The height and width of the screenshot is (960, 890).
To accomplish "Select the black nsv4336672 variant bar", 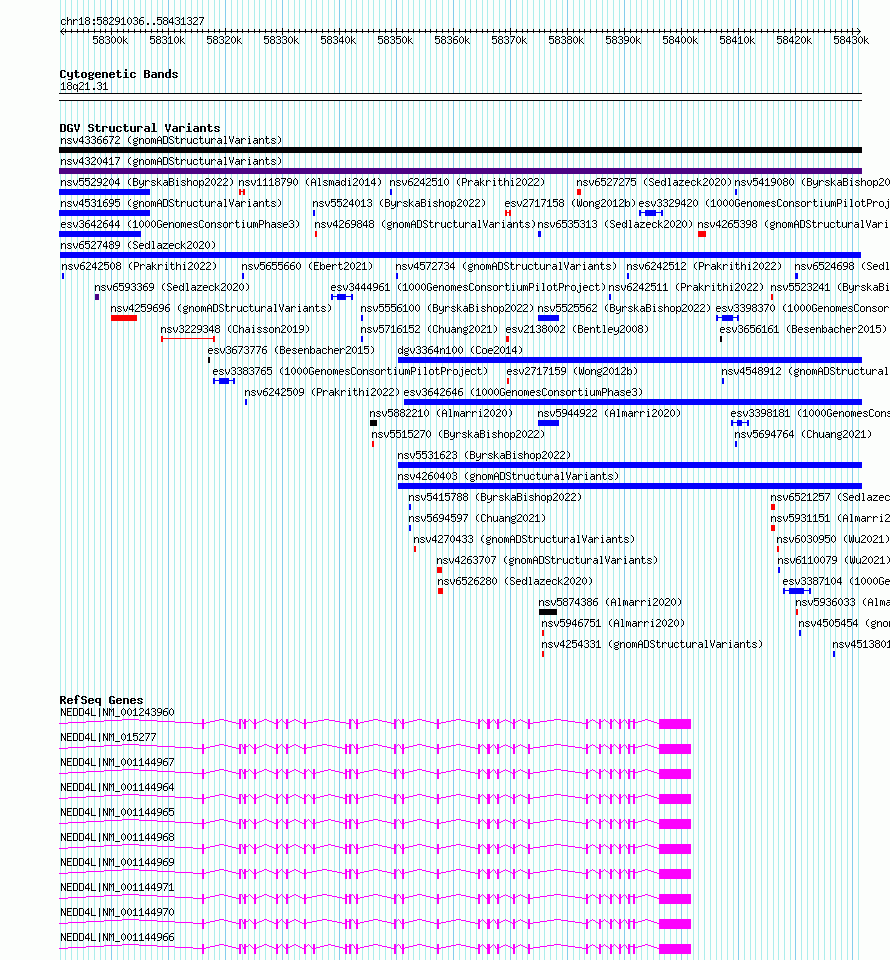I will (460, 150).
